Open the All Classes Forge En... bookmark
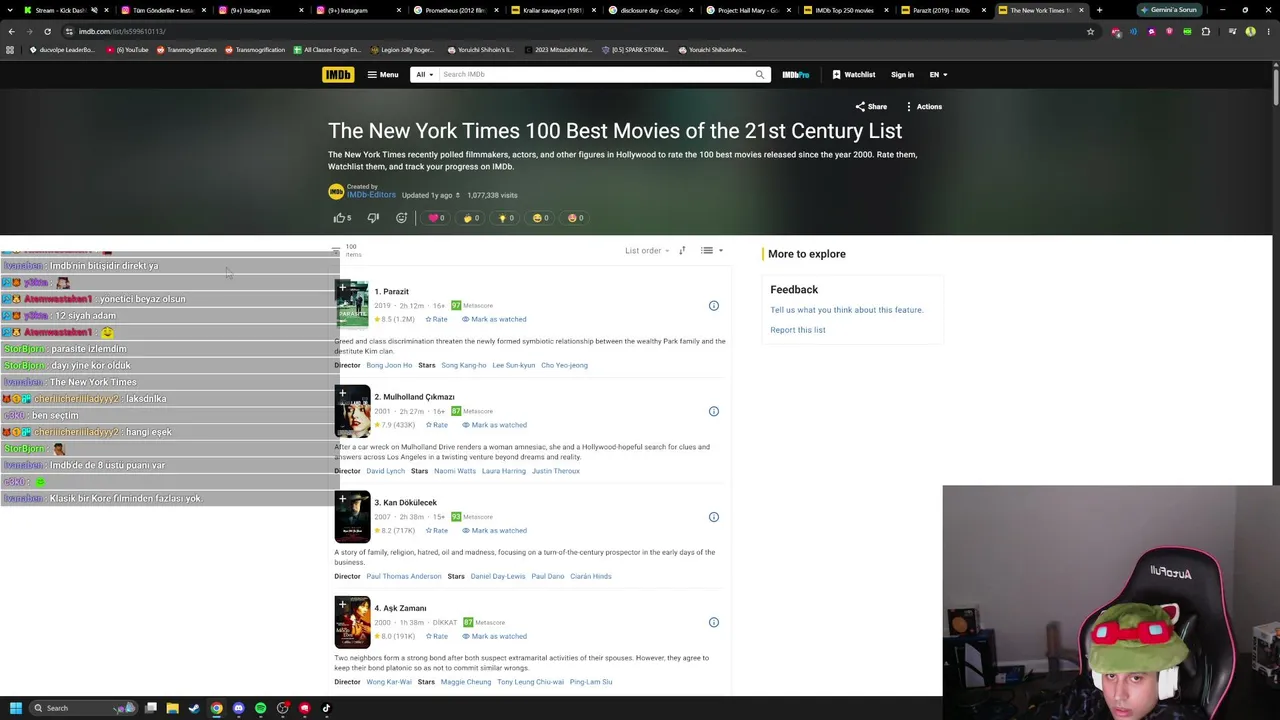This screenshot has height=720, width=1280. click(327, 50)
